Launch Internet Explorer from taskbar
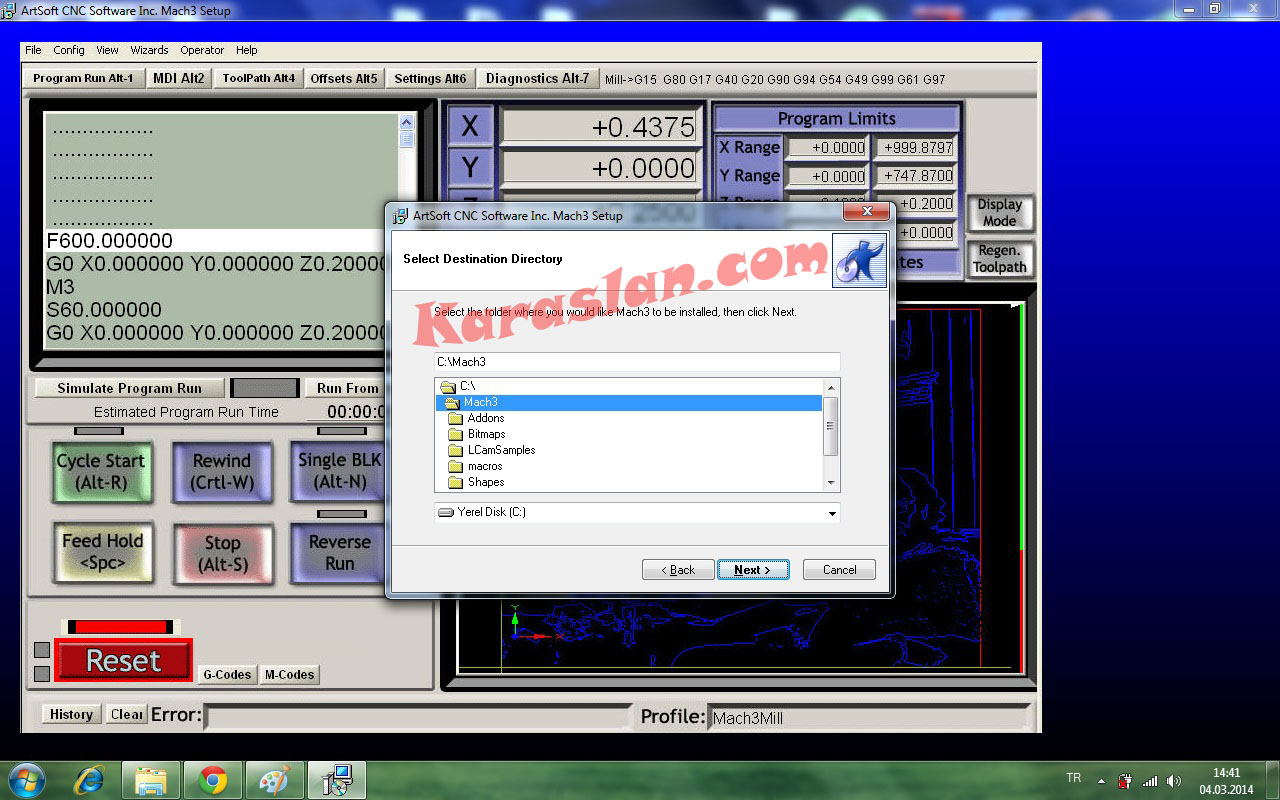Screen dimensions: 1280x800 89,780
